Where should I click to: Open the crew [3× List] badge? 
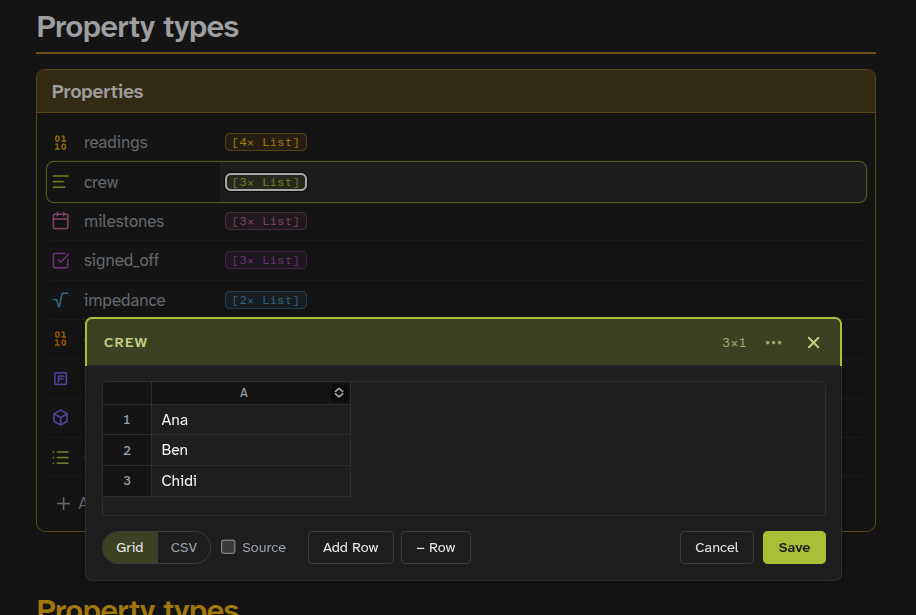pyautogui.click(x=266, y=182)
